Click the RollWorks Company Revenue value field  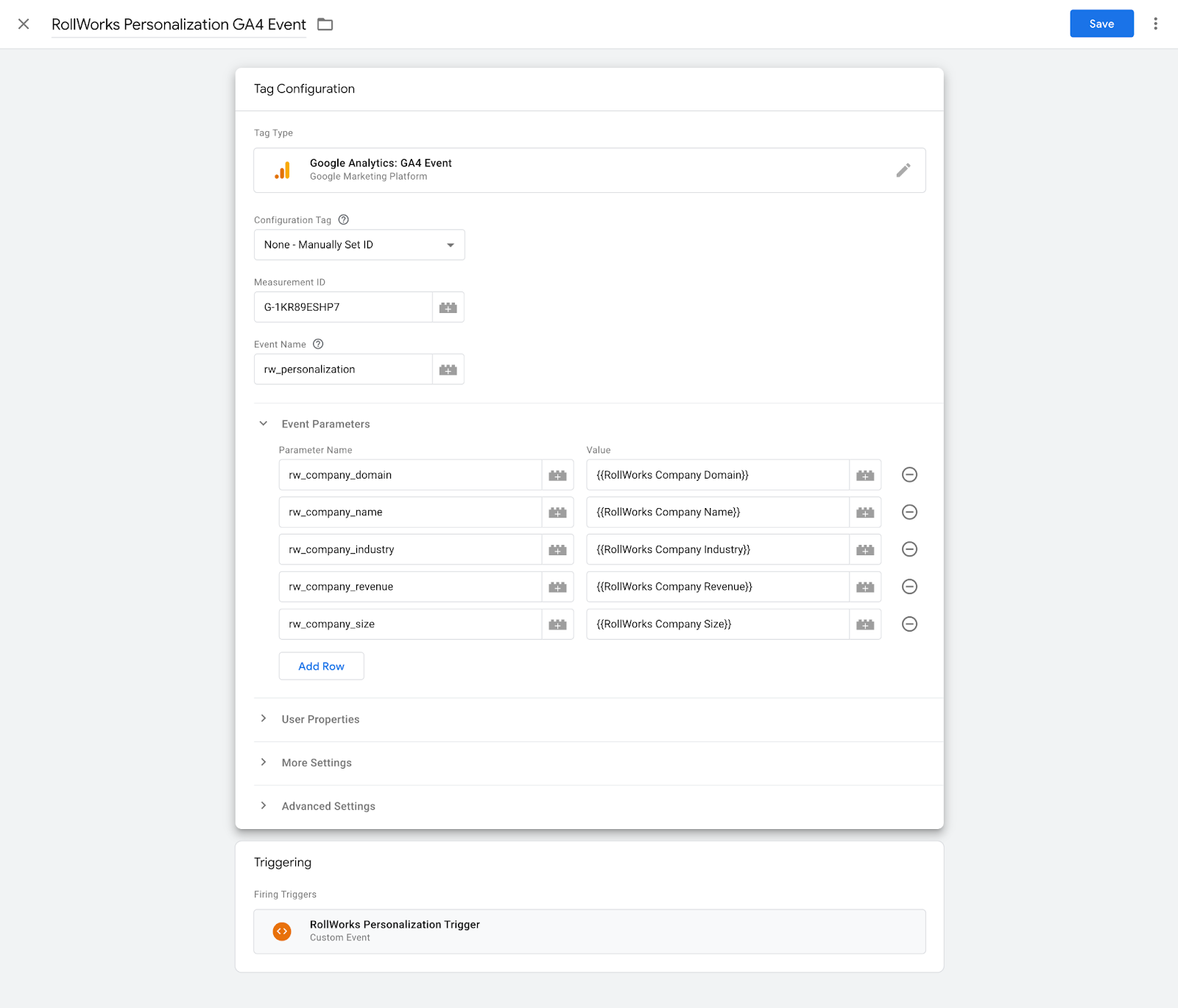tap(718, 587)
